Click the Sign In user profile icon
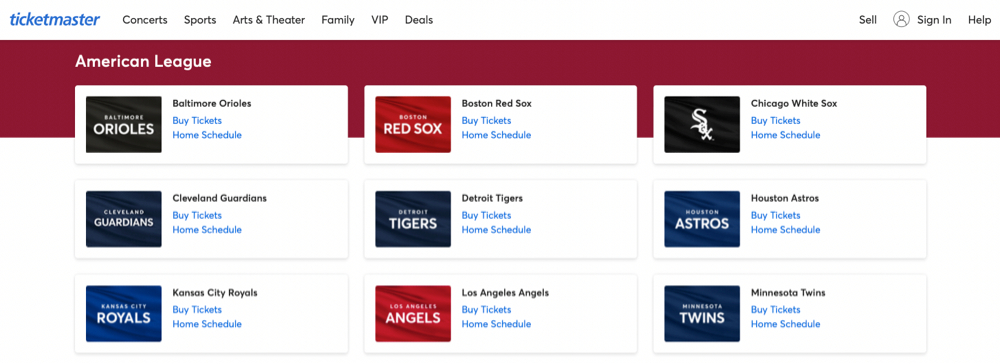The width and height of the screenshot is (1000, 364). (901, 20)
